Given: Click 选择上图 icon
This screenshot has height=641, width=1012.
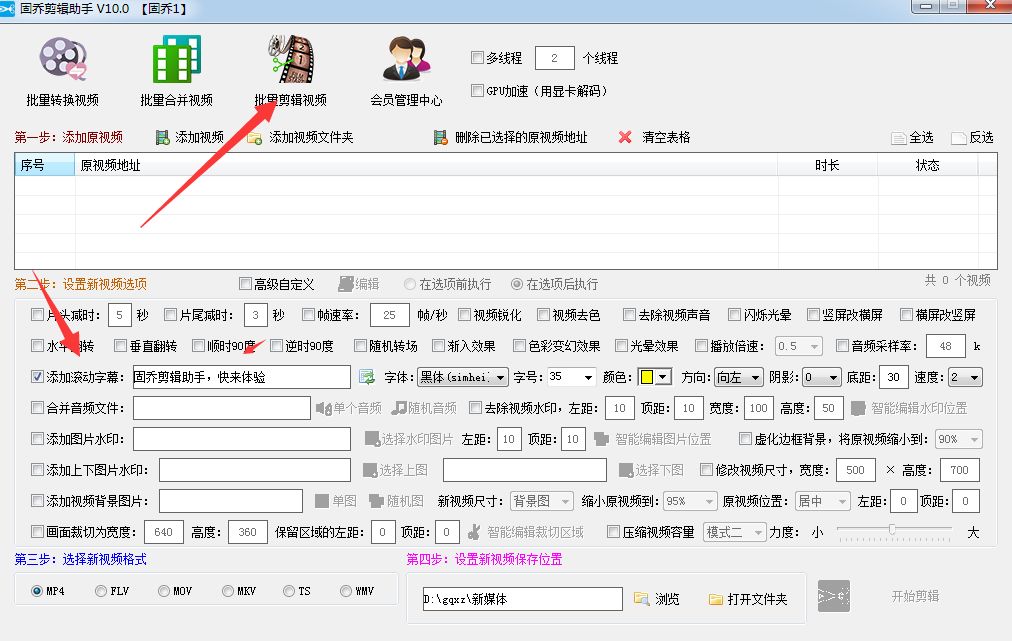Looking at the screenshot, I should point(370,470).
